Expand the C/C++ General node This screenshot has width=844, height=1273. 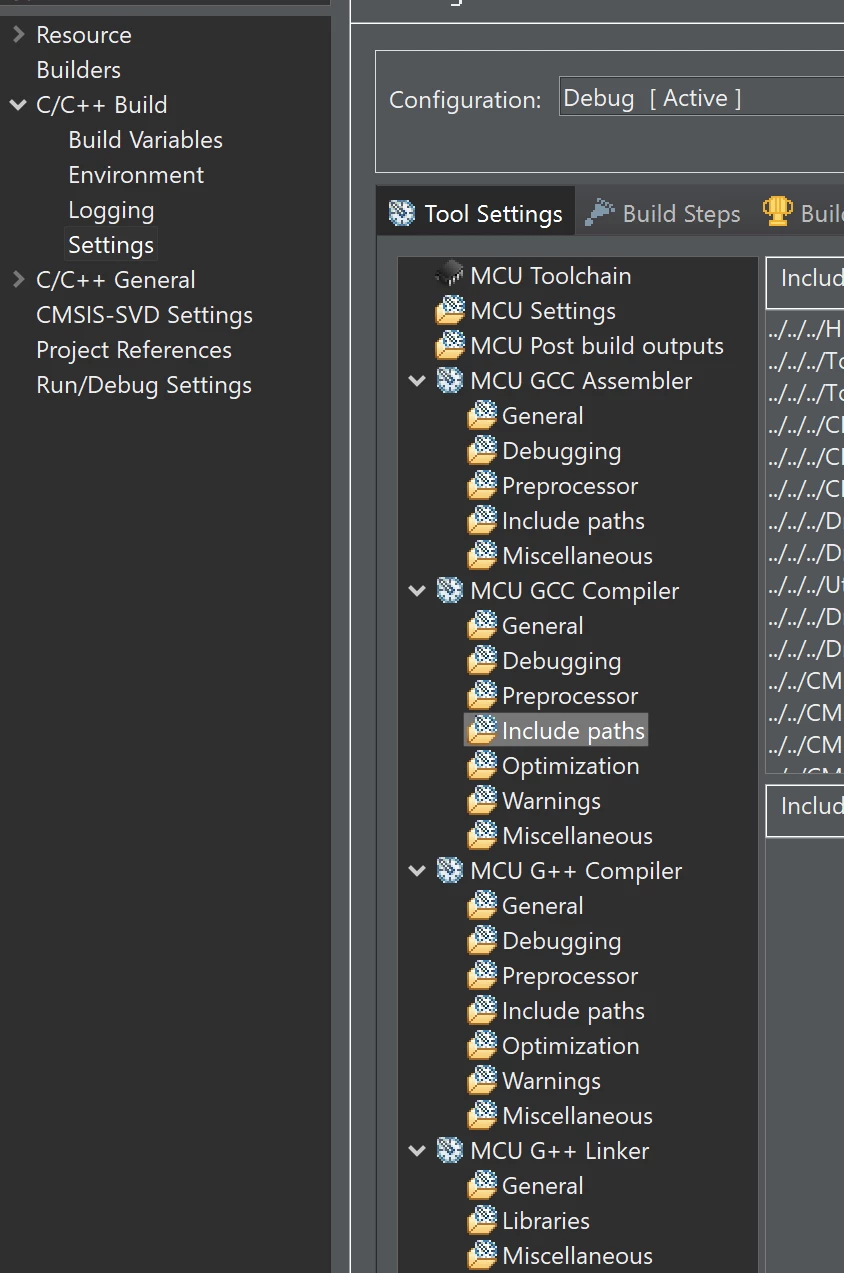coord(18,279)
